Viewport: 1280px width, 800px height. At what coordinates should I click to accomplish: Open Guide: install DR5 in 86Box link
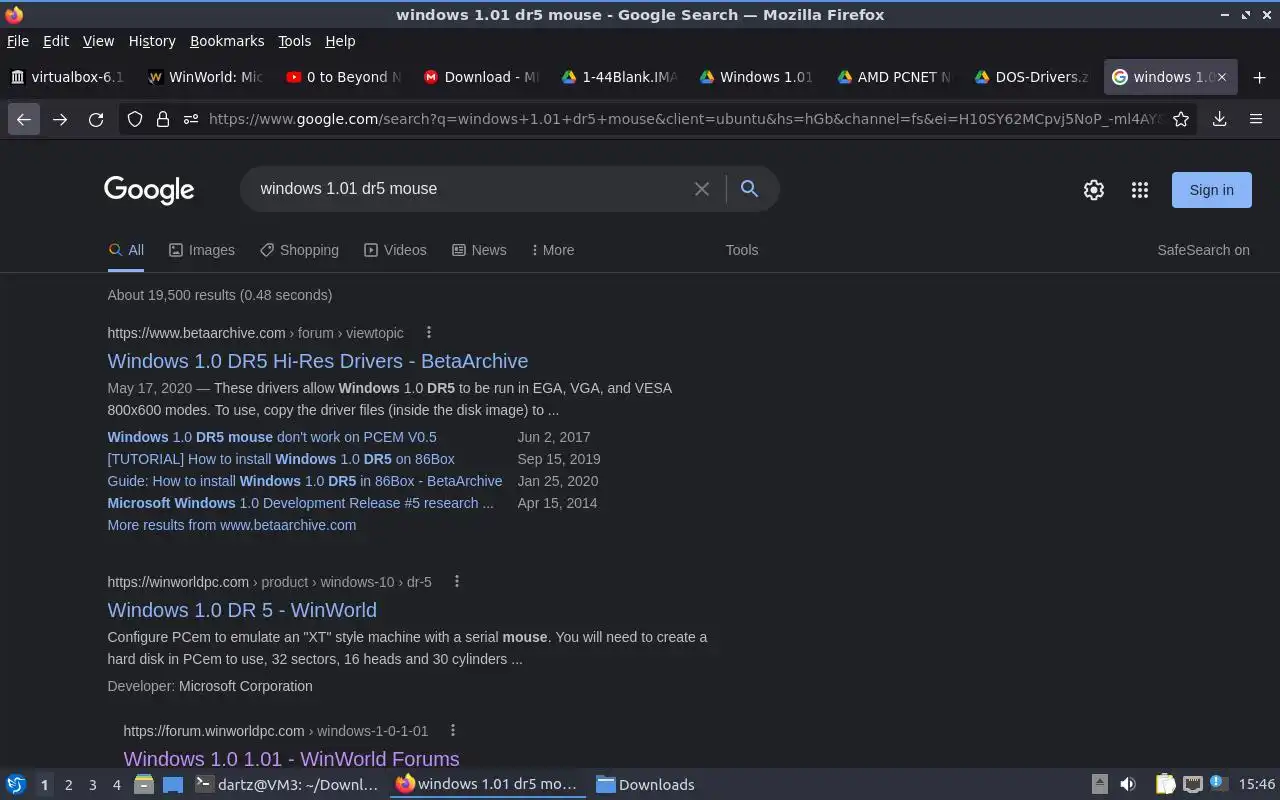pyautogui.click(x=305, y=481)
